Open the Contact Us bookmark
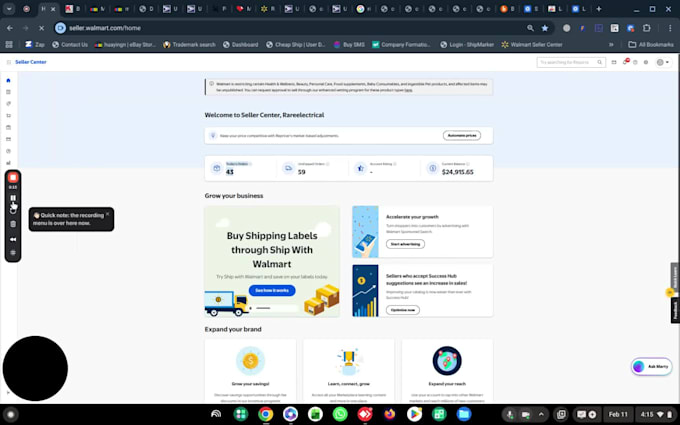This screenshot has height=425, width=680. tap(70, 44)
